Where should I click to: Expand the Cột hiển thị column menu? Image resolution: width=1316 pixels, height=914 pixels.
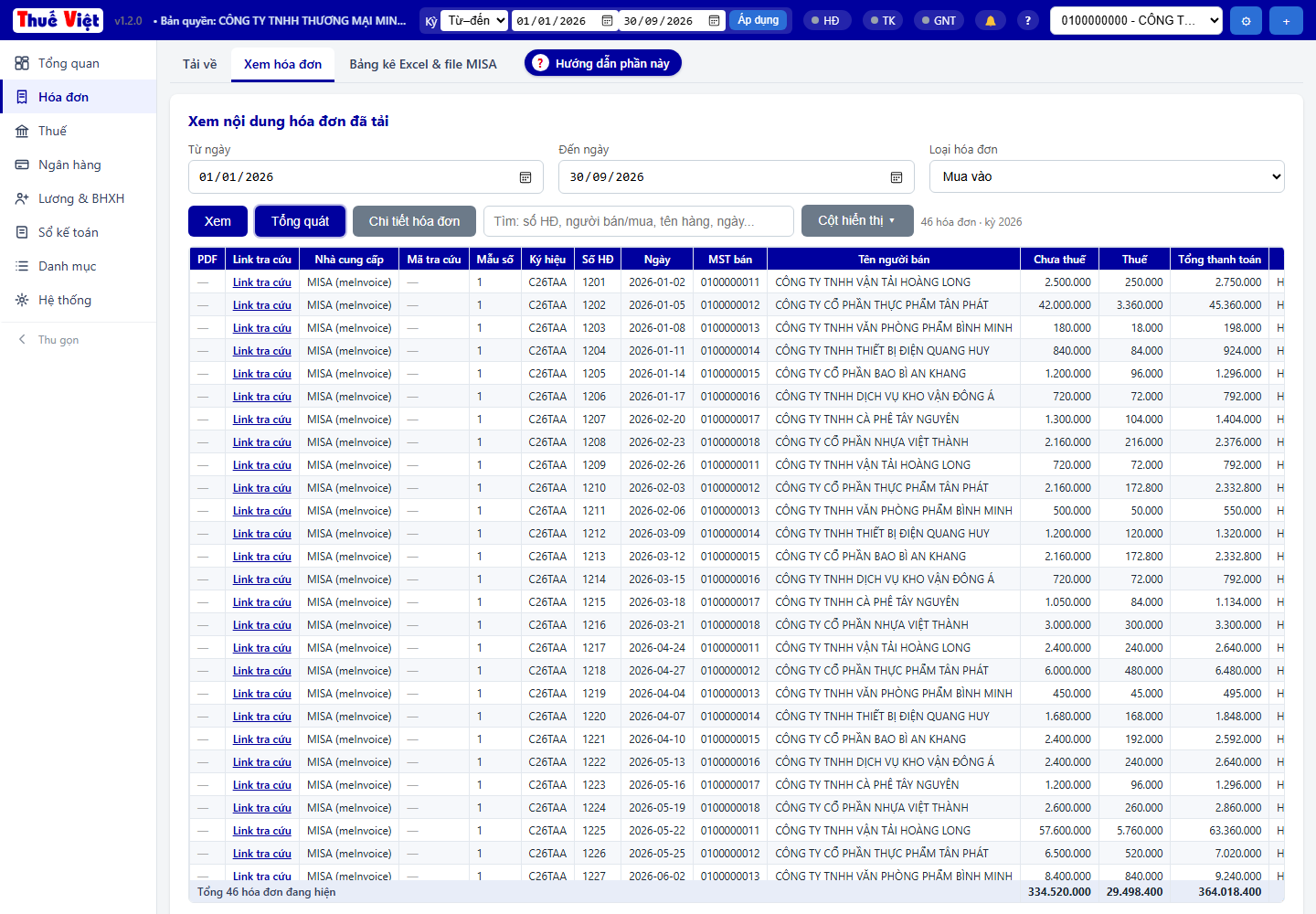pos(857,220)
